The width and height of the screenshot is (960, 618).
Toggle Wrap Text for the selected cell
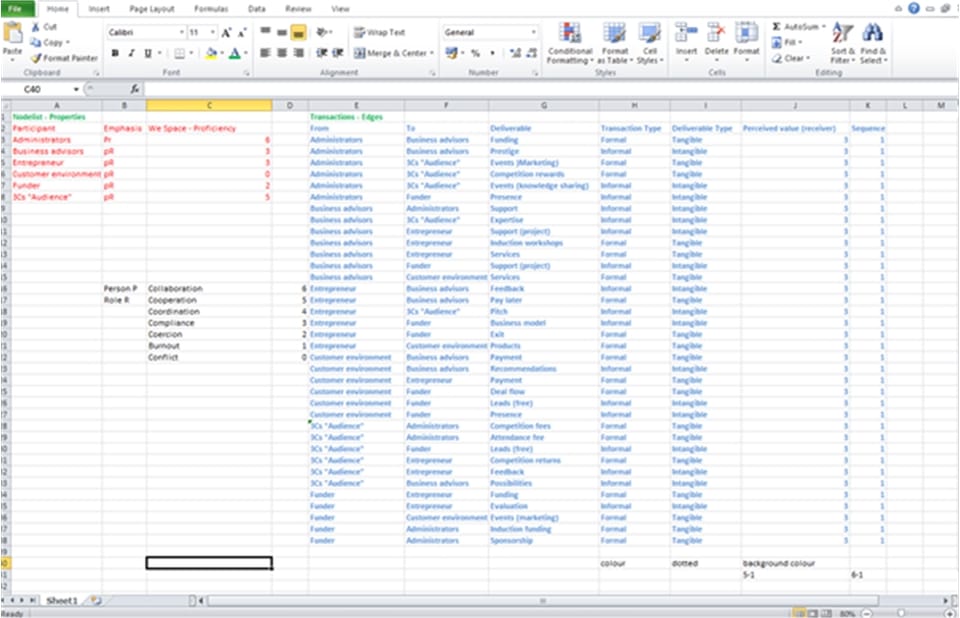(x=380, y=32)
